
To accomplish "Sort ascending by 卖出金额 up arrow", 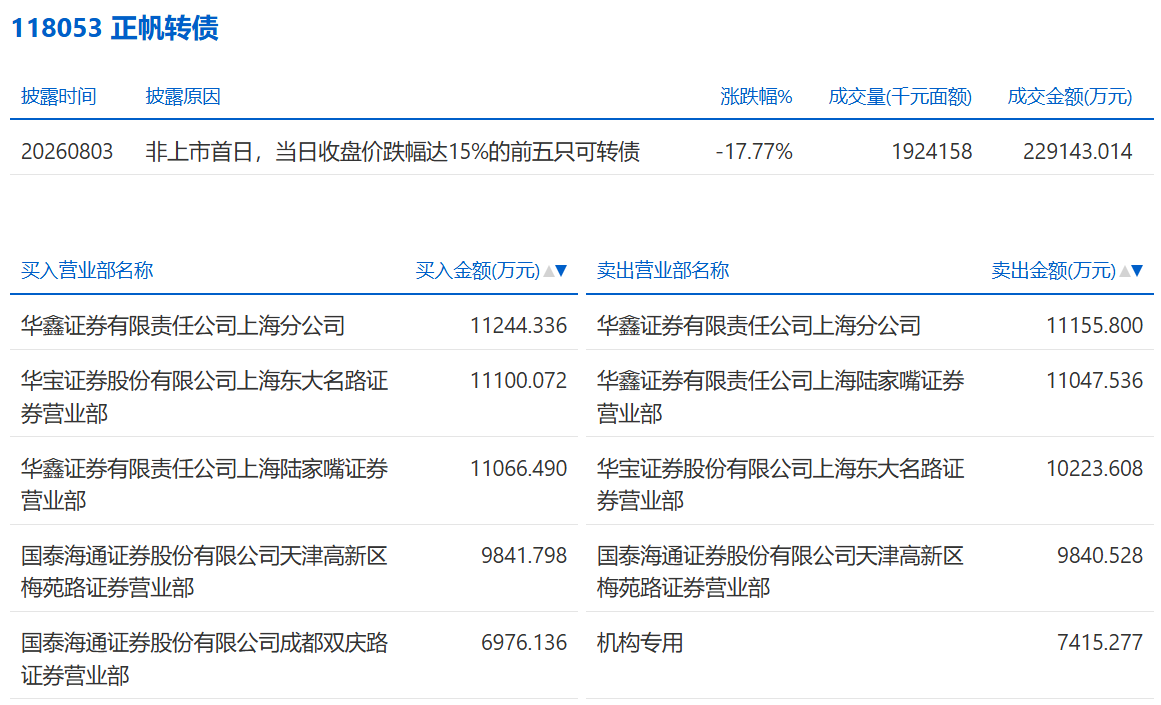I will click(1125, 271).
